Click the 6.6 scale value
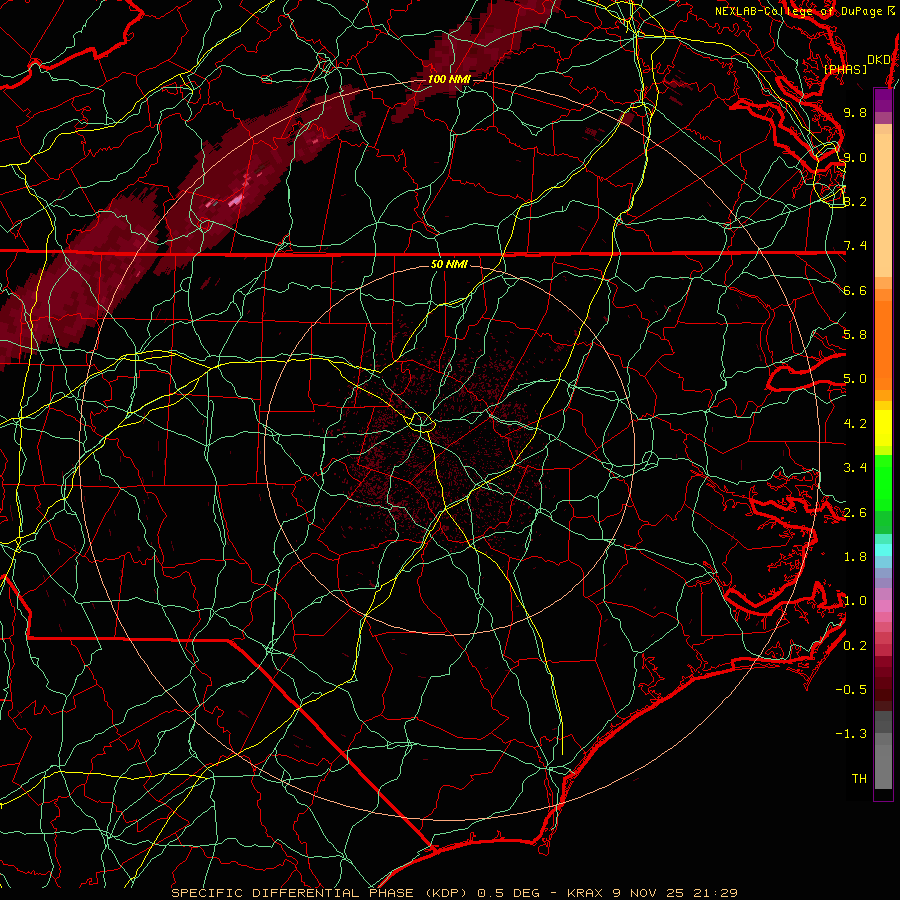This screenshot has width=900, height=900. [x=855, y=290]
